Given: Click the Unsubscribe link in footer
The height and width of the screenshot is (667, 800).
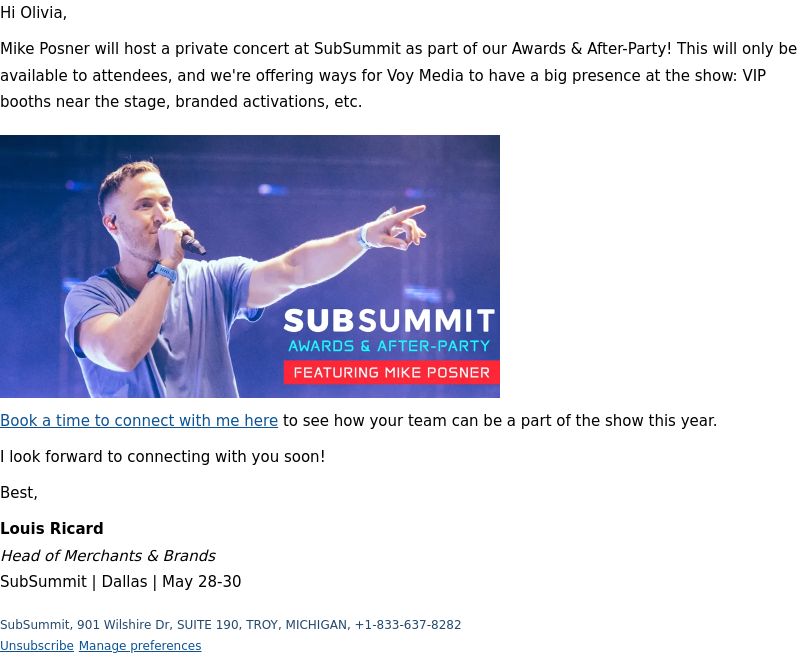Looking at the screenshot, I should pyautogui.click(x=37, y=646).
